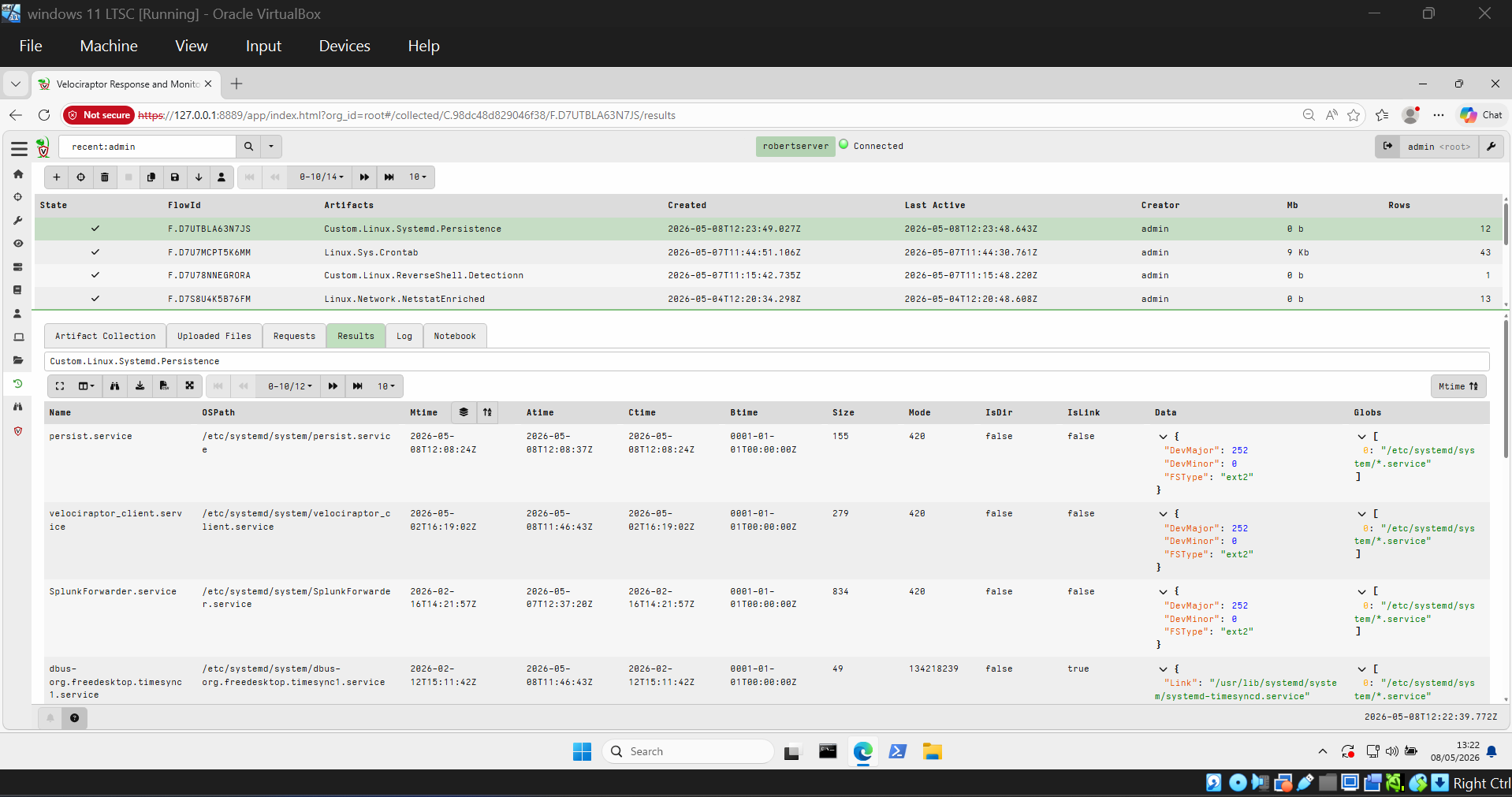Open File Explorer from taskbar
Screen dimensions: 1512x797
click(x=933, y=752)
